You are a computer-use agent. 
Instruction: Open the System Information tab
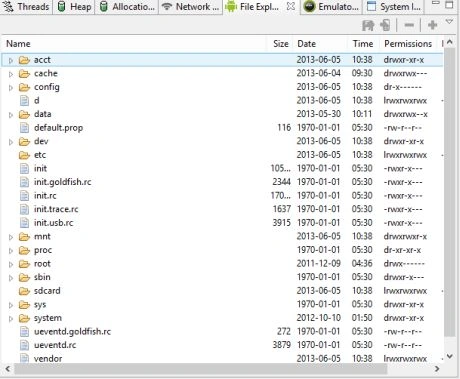pyautogui.click(x=393, y=6)
